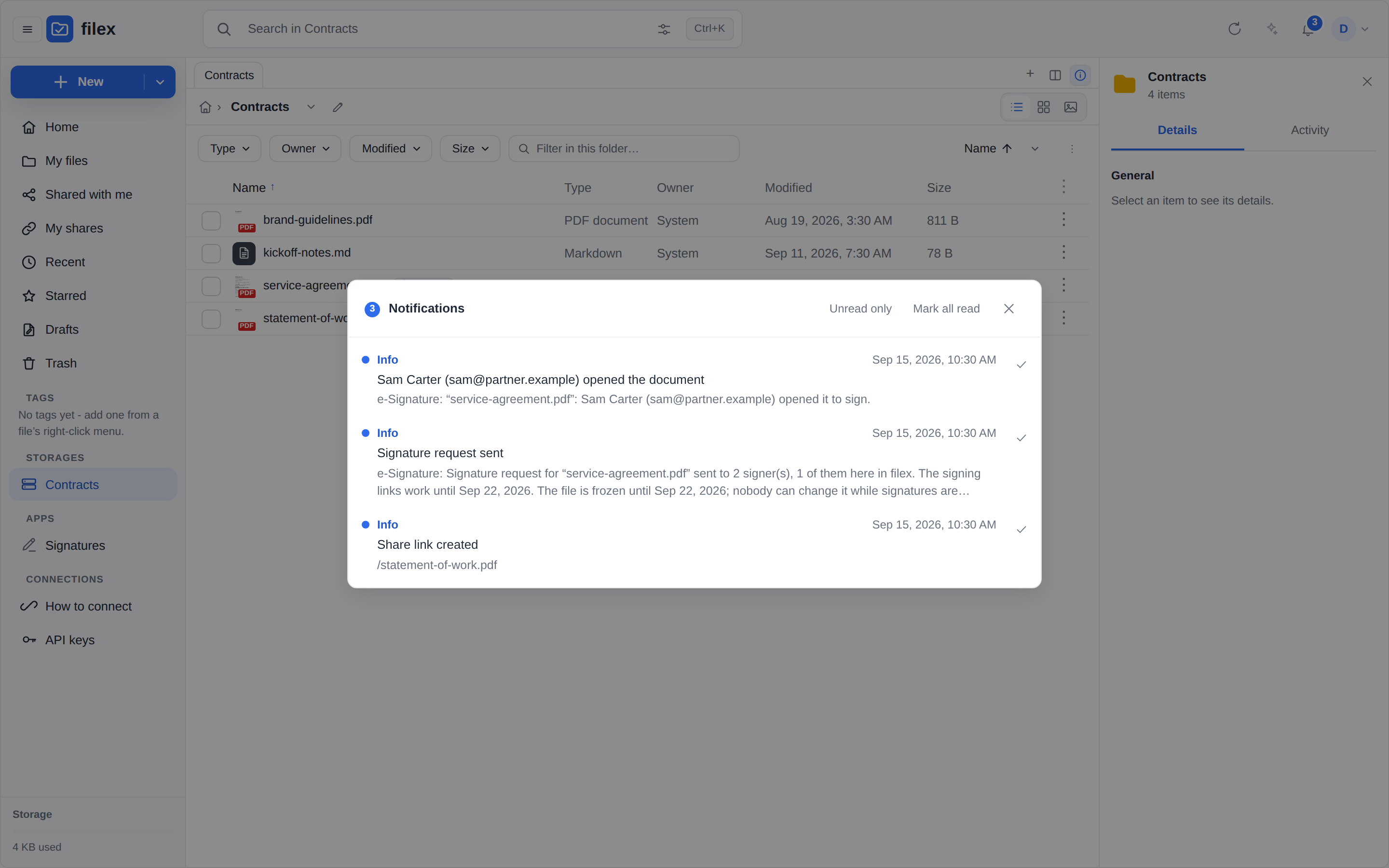Select checkbox for kickoff-notes.md
The height and width of the screenshot is (868, 1389).
point(211,253)
